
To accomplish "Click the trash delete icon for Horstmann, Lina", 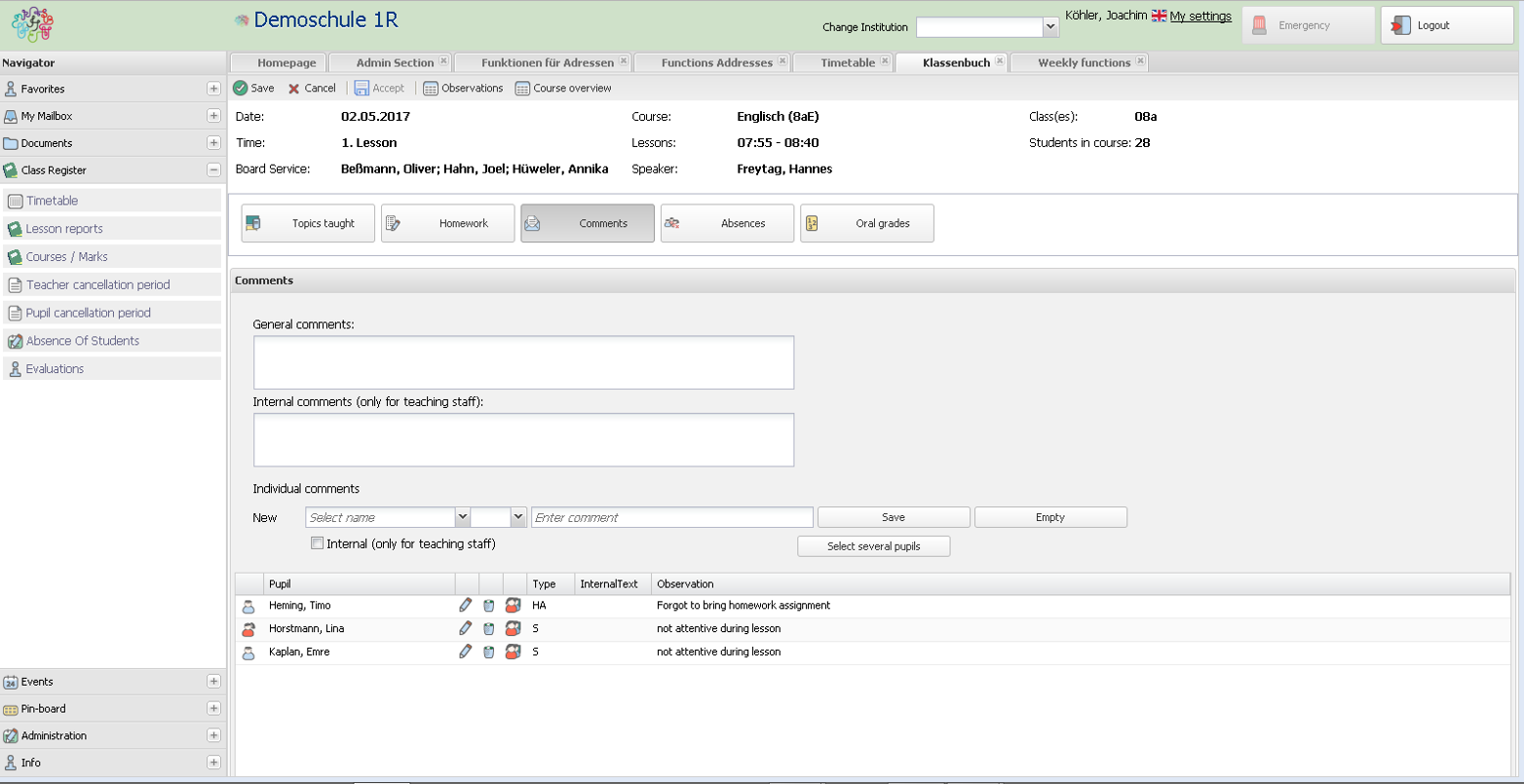I will [x=489, y=629].
